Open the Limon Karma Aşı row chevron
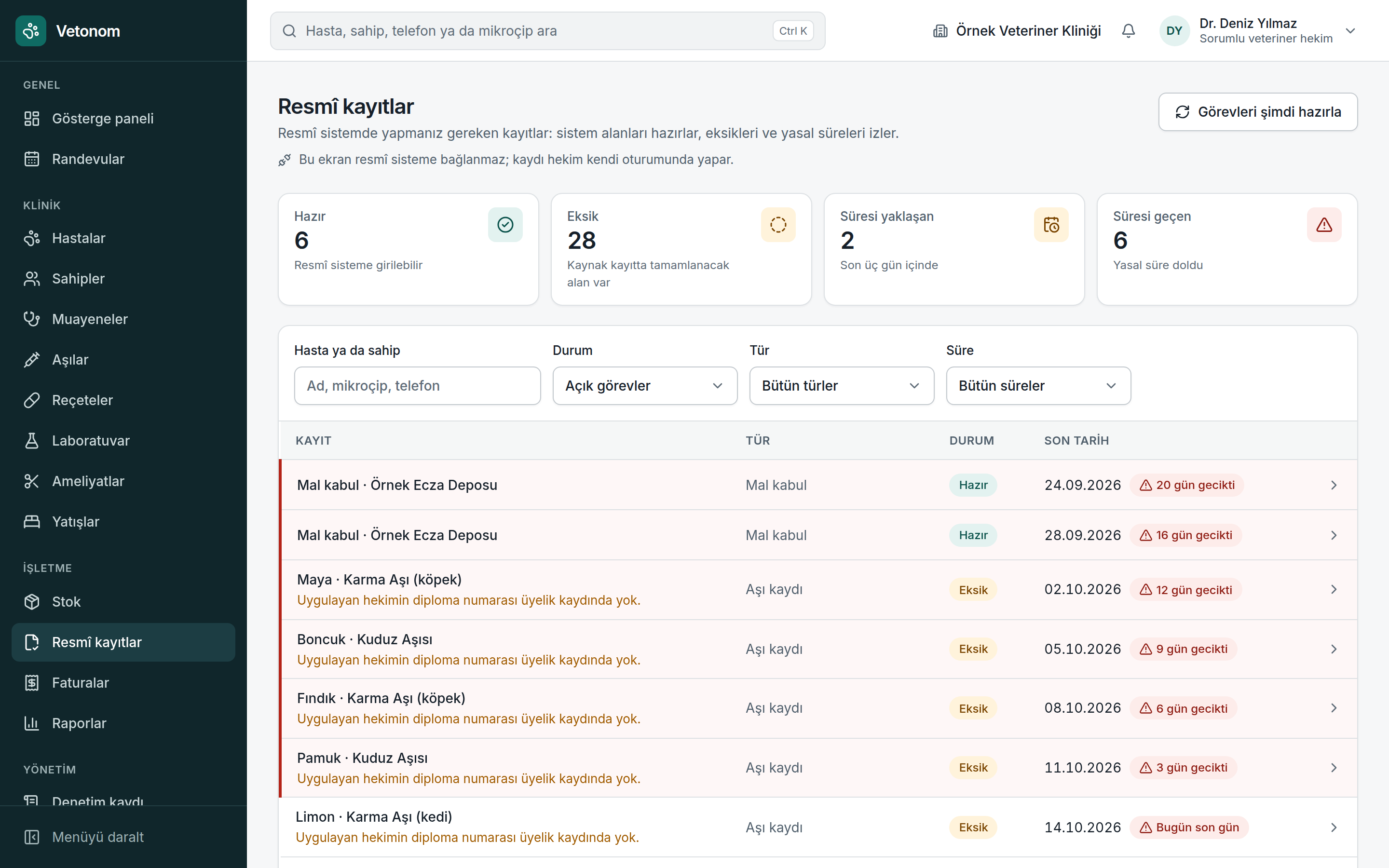 click(x=1334, y=827)
